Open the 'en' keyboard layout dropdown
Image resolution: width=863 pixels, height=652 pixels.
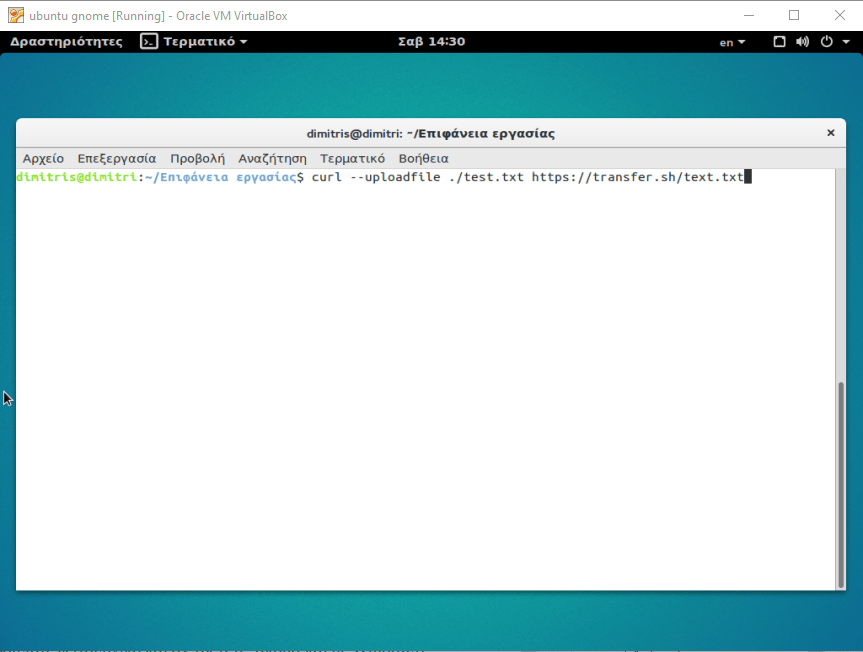(x=732, y=42)
